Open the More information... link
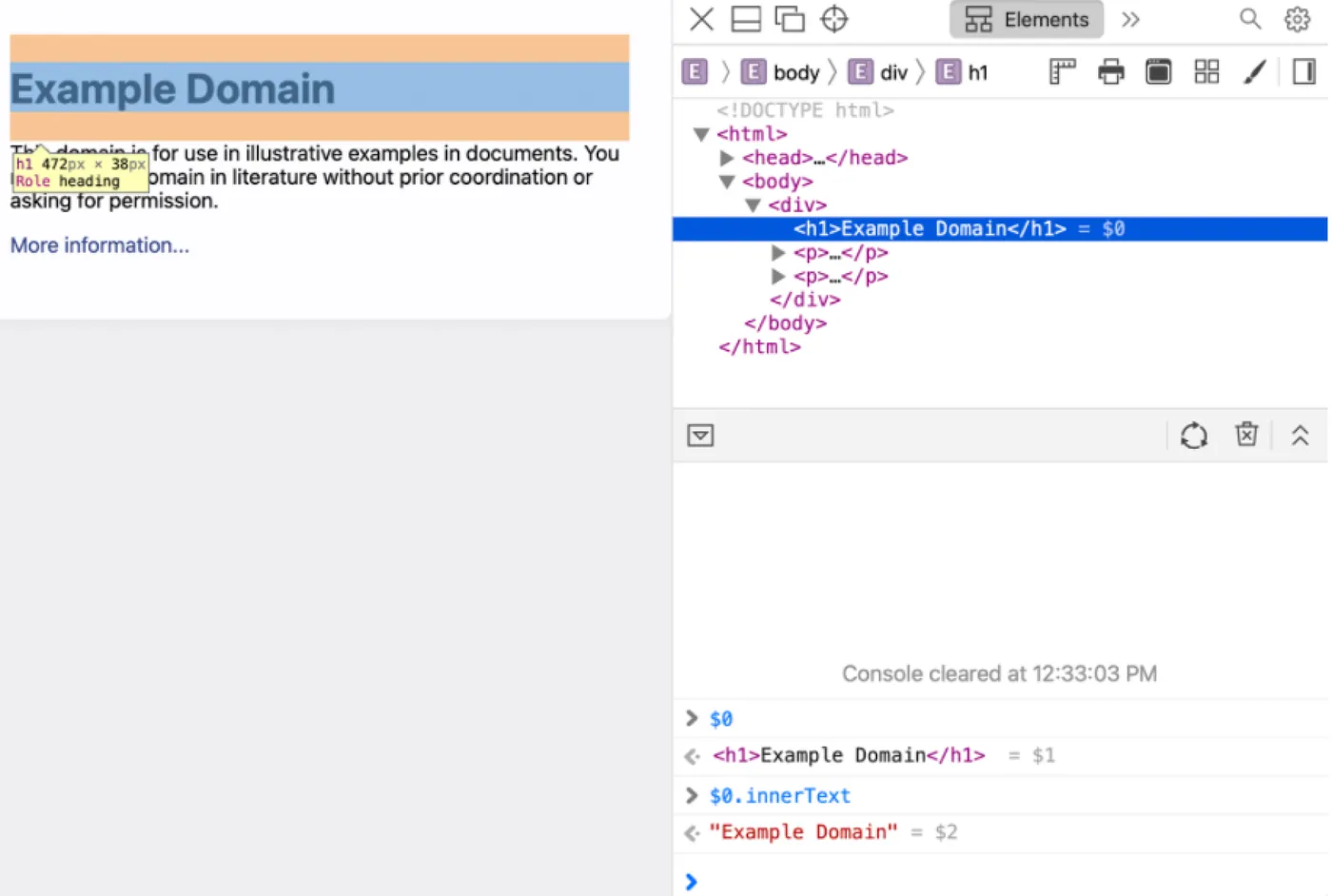 coord(100,245)
